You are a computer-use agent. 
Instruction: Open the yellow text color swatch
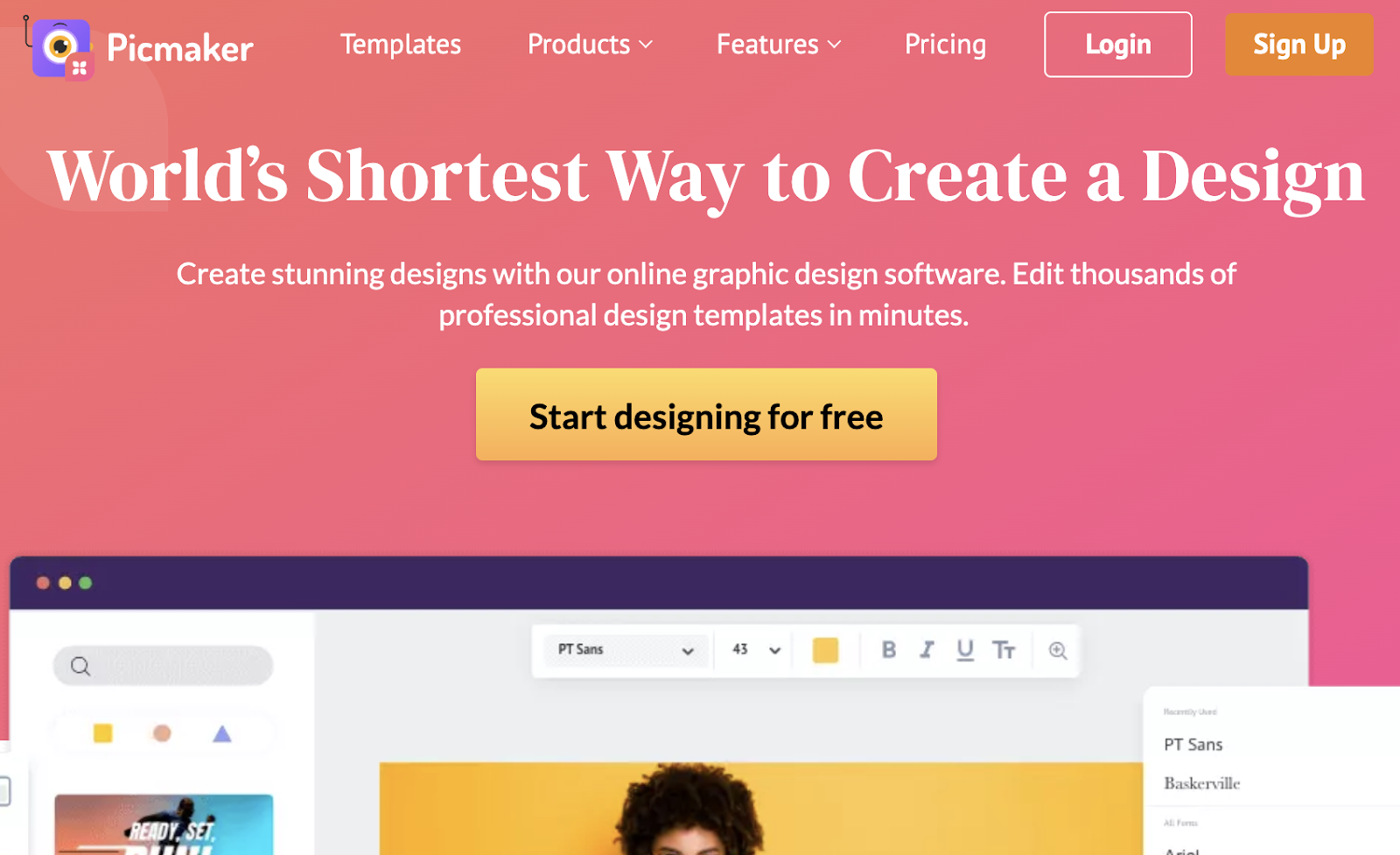tap(825, 650)
